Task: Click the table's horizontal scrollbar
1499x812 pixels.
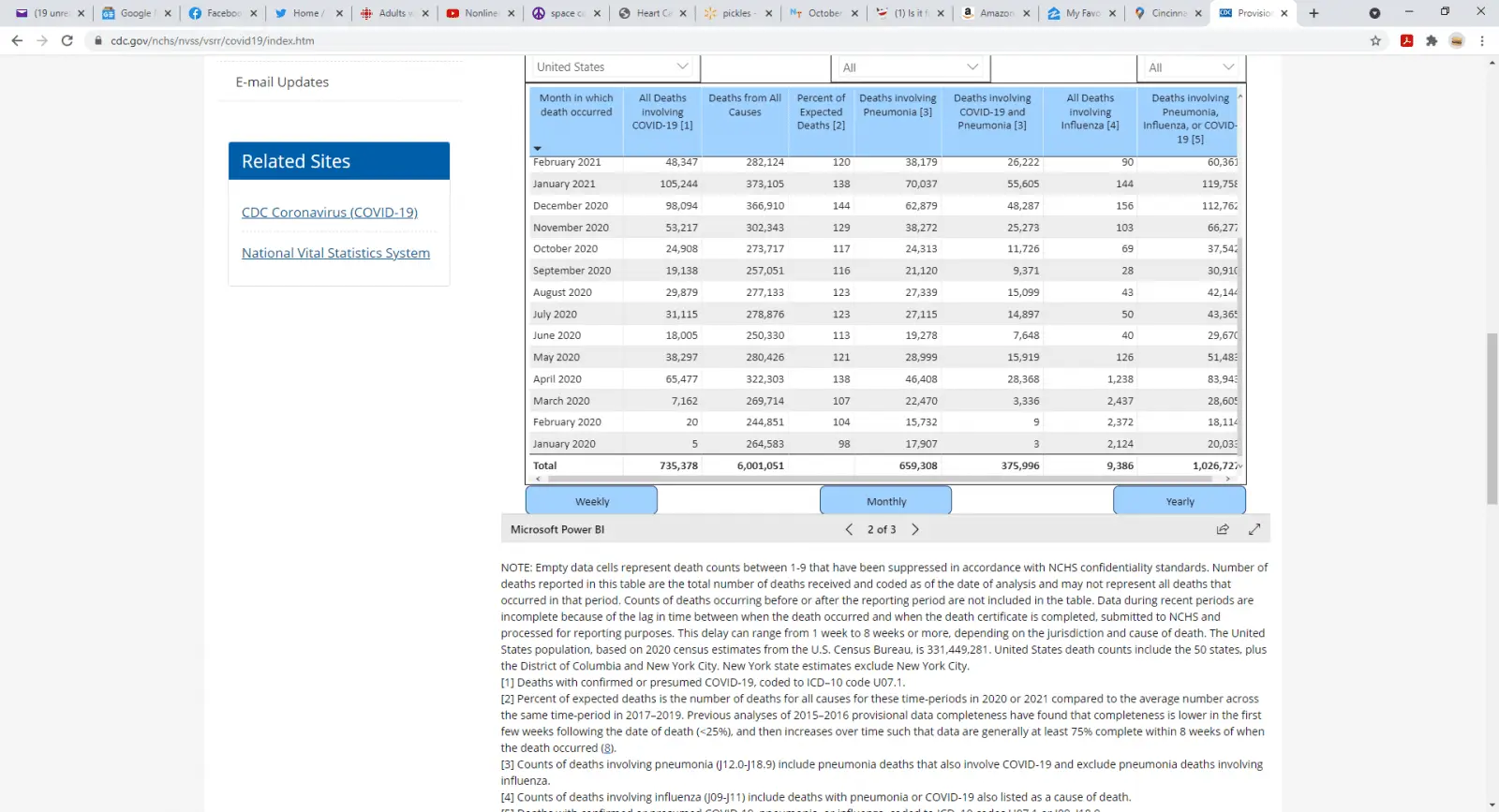Action: point(881,479)
